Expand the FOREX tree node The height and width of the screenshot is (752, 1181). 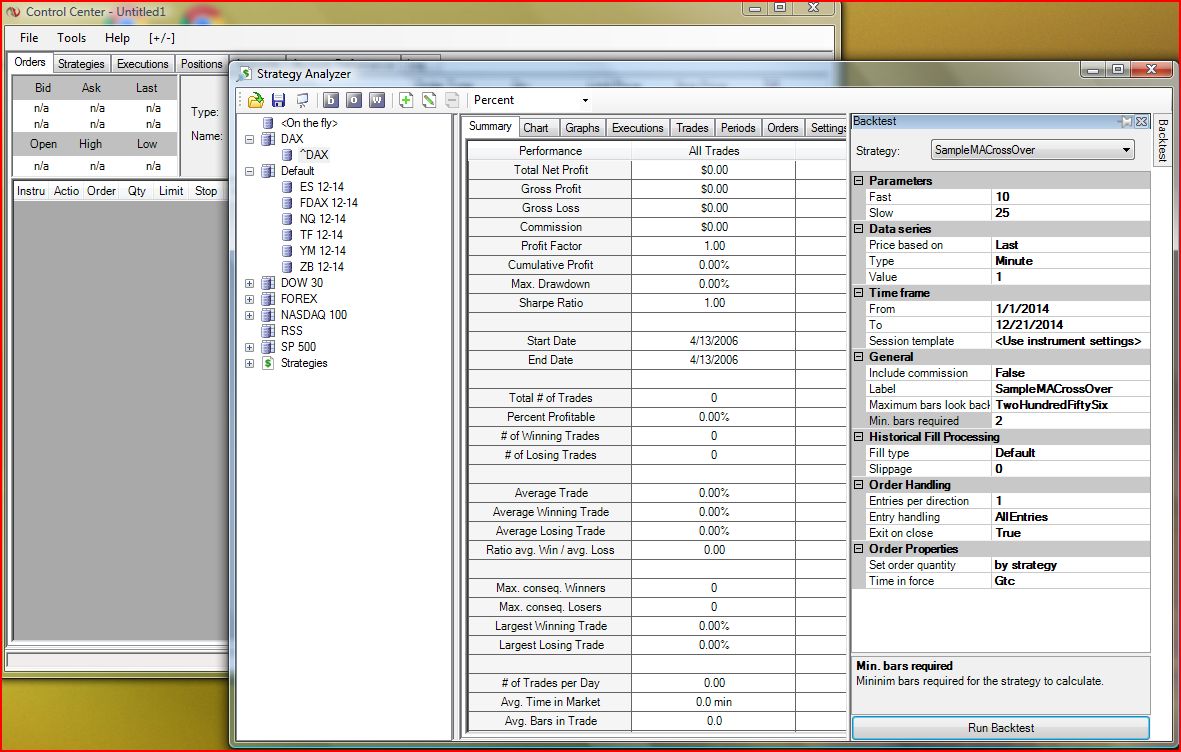pos(249,299)
